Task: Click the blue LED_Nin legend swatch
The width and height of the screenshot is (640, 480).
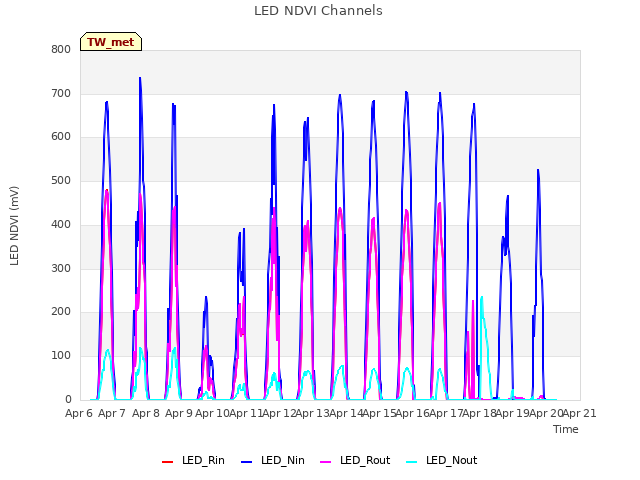Action: 247,461
